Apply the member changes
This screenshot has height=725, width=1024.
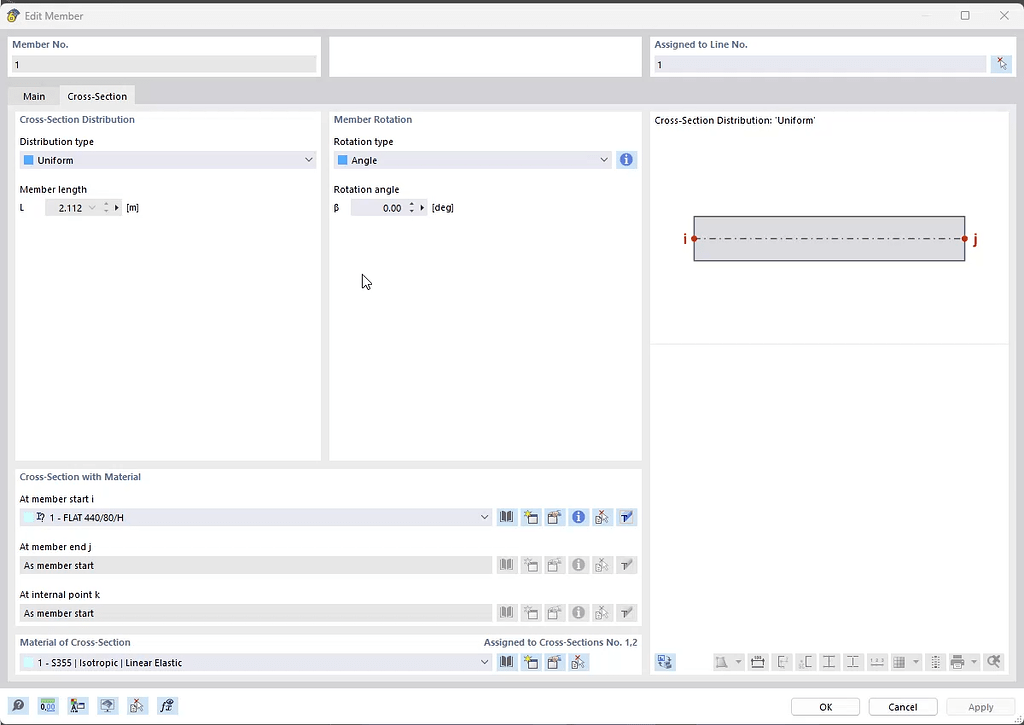point(981,706)
